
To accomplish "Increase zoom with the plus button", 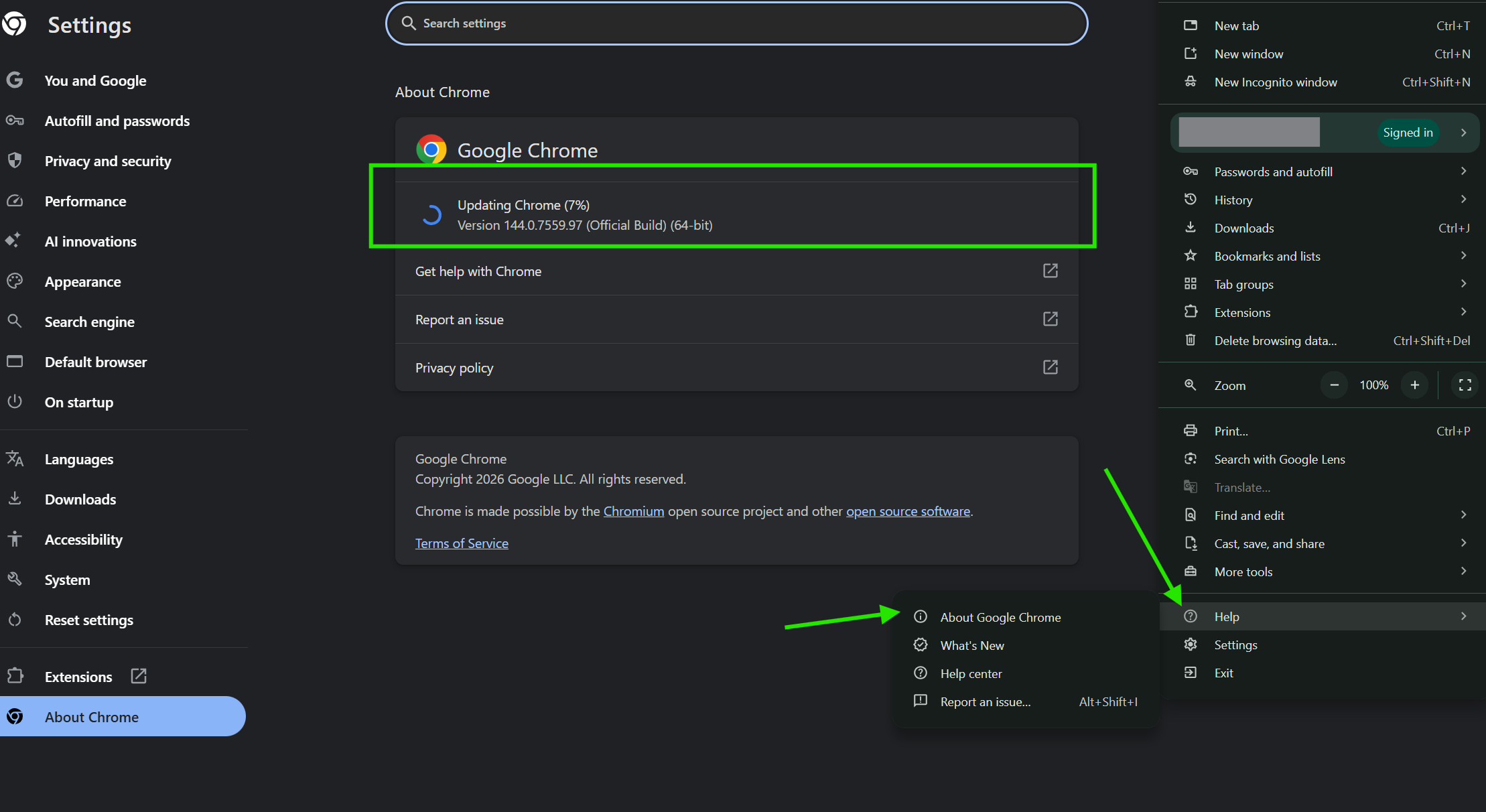I will click(1414, 385).
